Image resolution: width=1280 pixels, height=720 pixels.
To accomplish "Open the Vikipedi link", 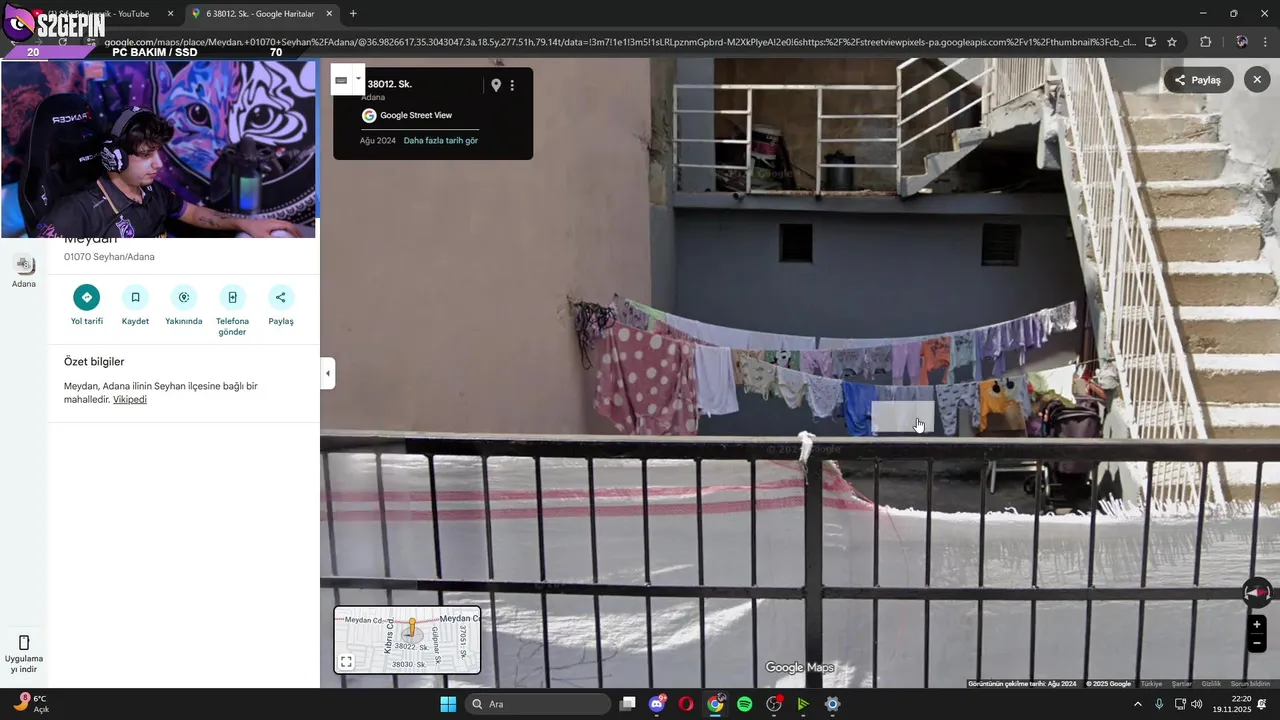I will 130,399.
